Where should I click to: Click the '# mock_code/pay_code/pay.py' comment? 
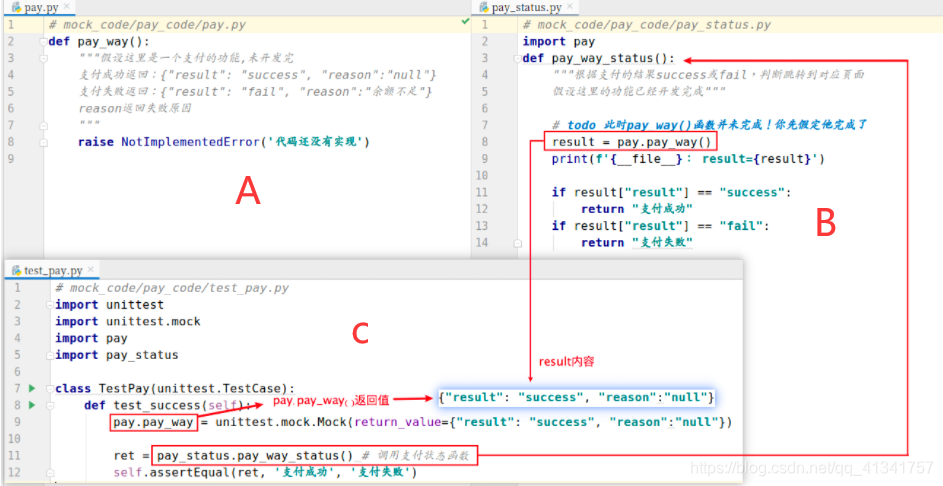pyautogui.click(x=147, y=25)
